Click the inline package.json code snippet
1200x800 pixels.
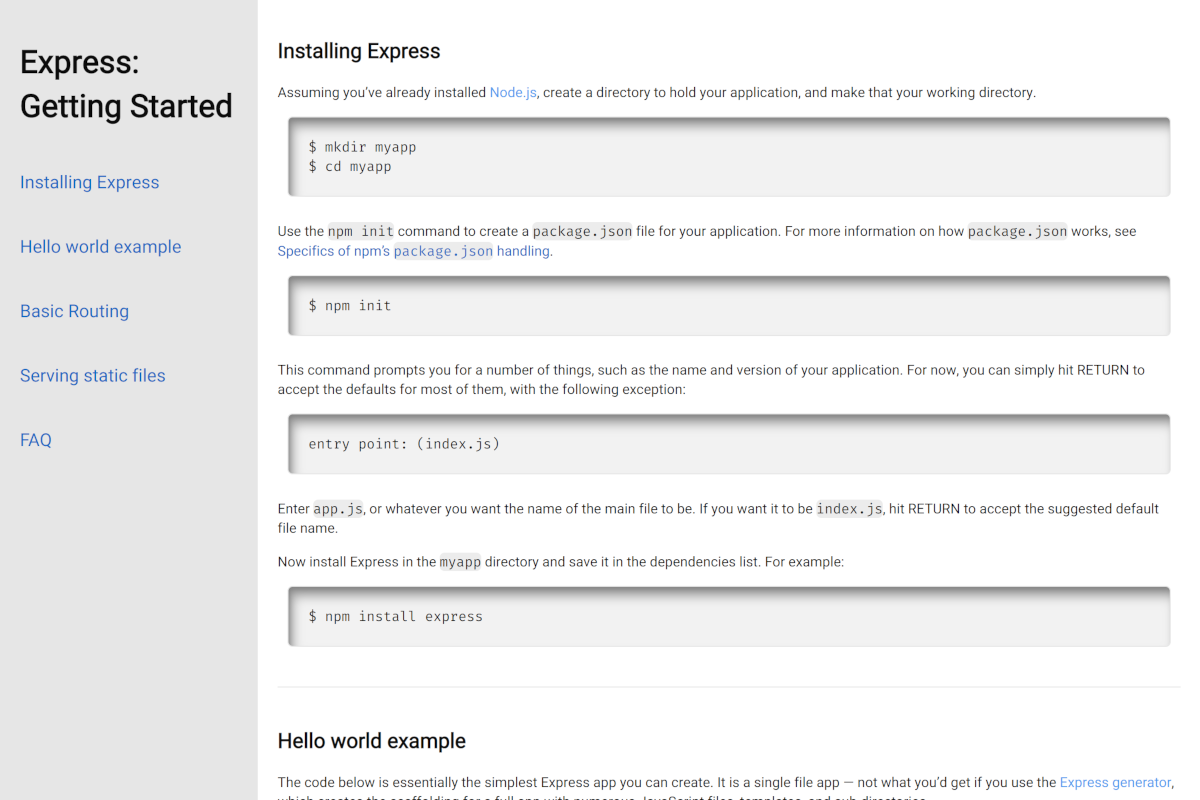(582, 230)
